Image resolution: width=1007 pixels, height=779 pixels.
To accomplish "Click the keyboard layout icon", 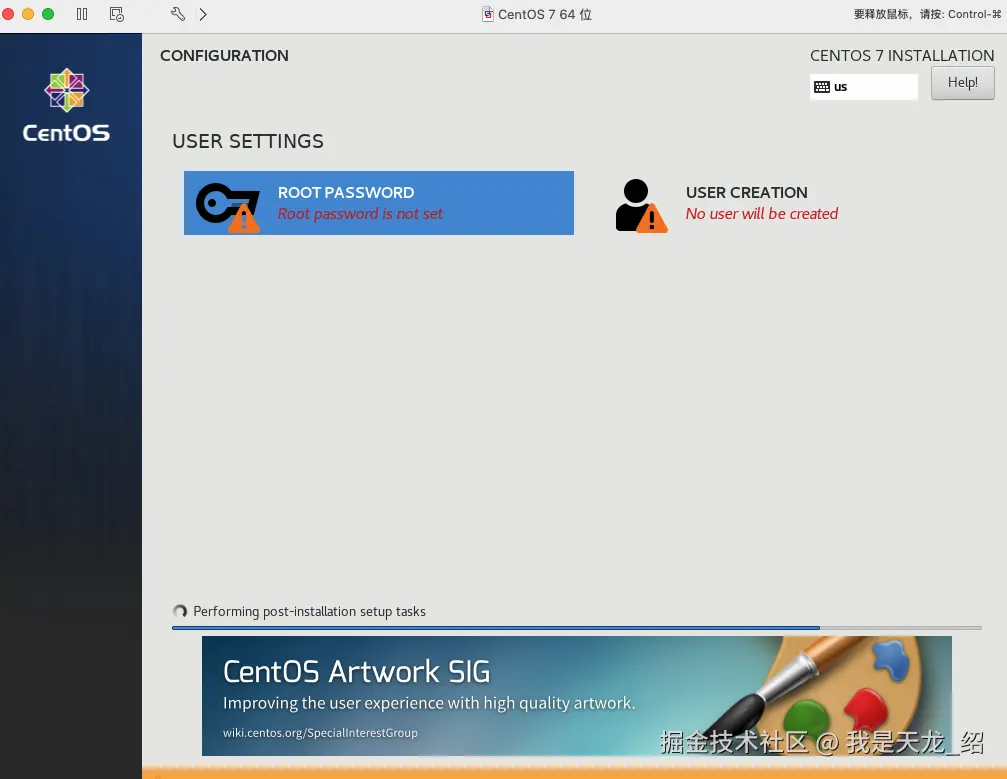I will click(821, 87).
